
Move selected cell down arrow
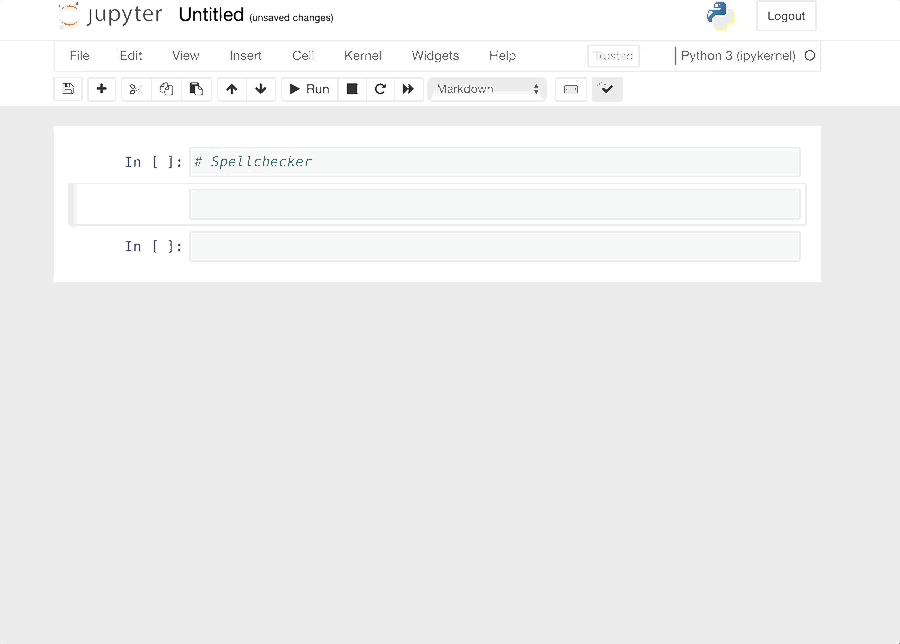pyautogui.click(x=261, y=89)
